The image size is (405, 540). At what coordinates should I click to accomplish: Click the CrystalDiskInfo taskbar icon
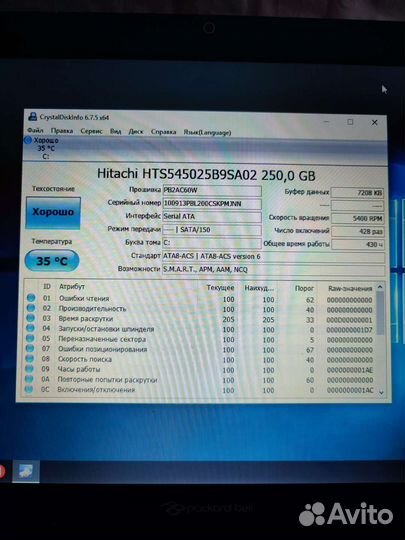26,471
